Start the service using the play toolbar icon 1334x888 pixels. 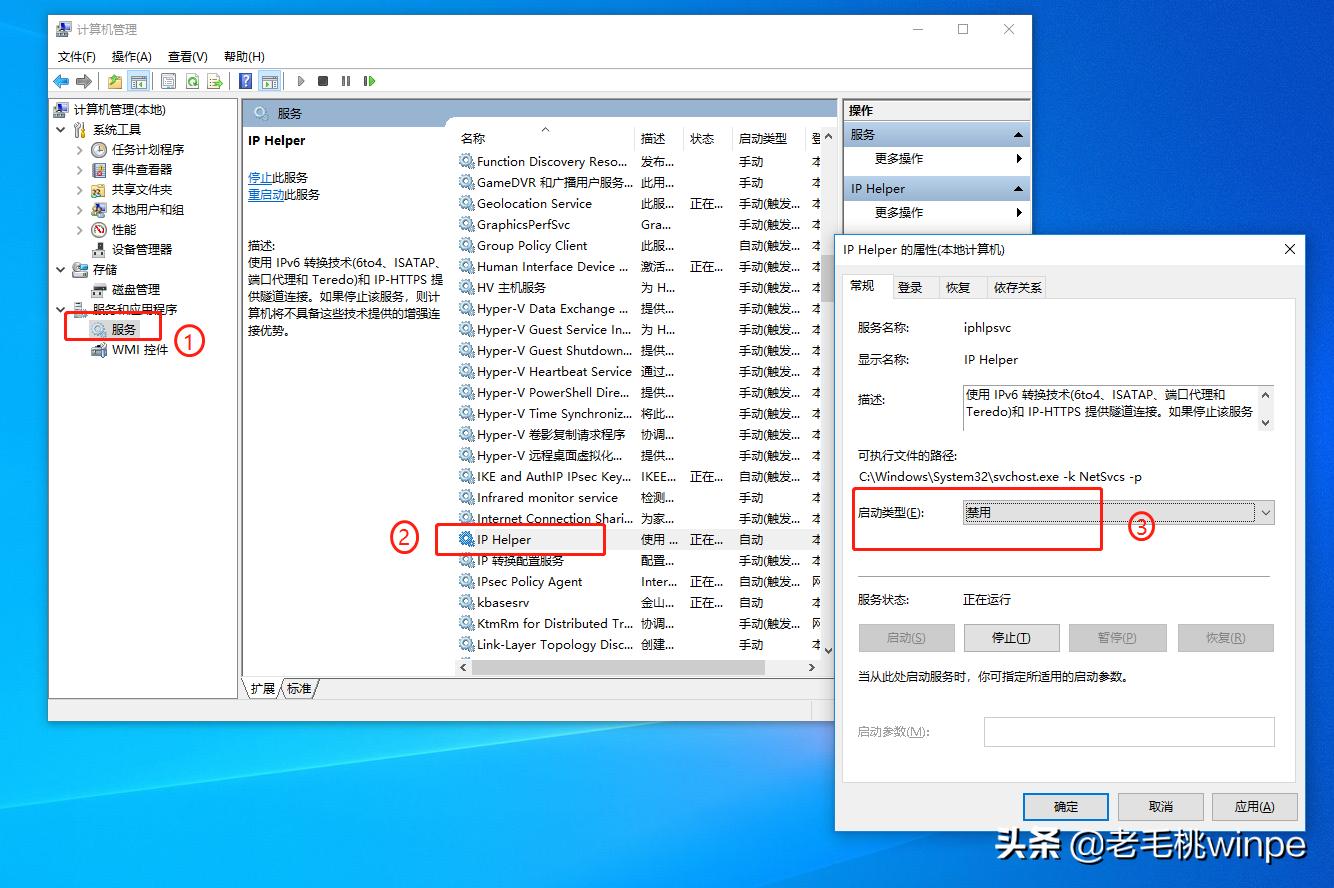tap(301, 81)
